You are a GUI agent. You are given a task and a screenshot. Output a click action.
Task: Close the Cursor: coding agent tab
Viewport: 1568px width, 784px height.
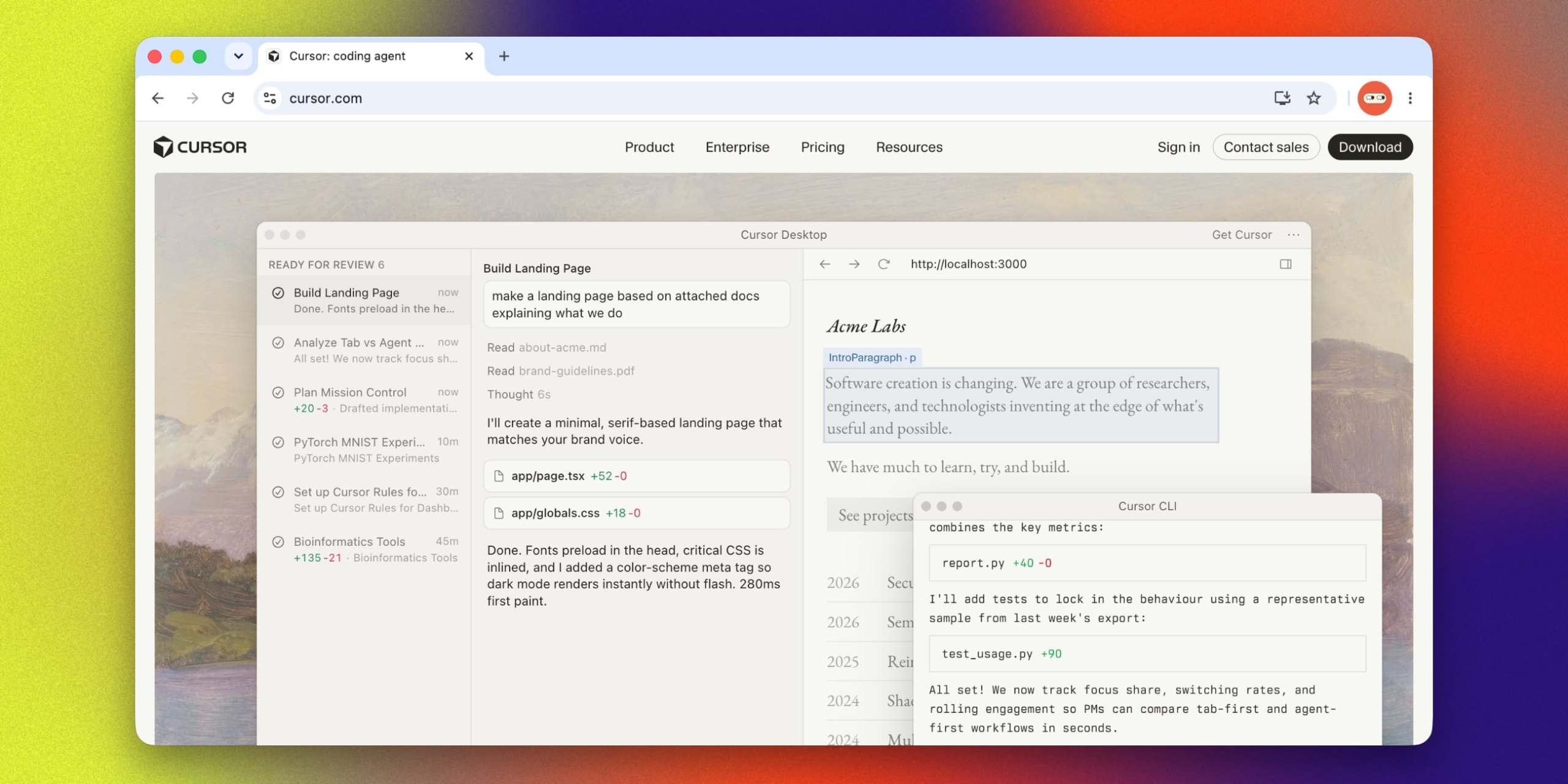[469, 56]
